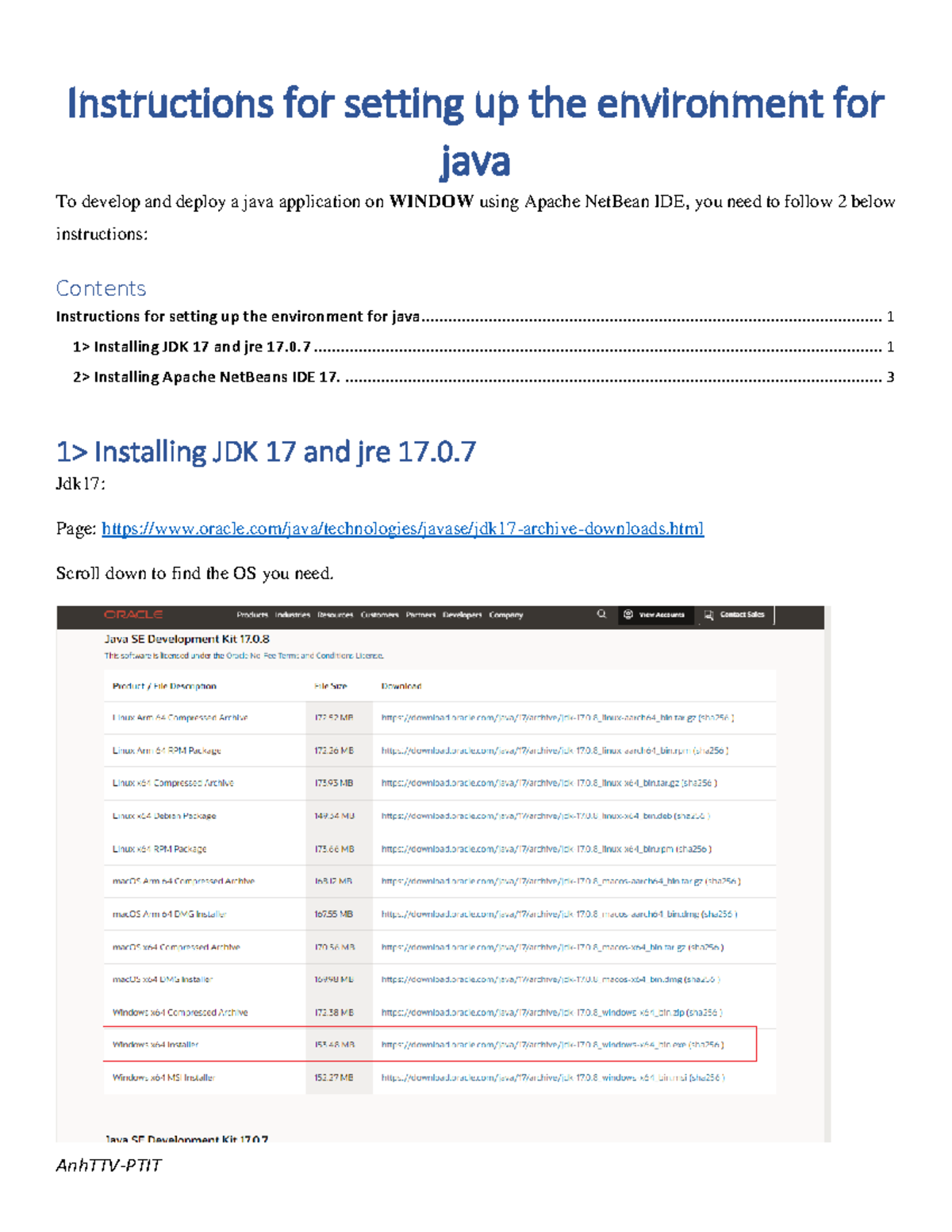Viewport: 952px width, 1232px height.
Task: Click the 'Windows x64 MSI Installer' row label
Action: point(163,1077)
